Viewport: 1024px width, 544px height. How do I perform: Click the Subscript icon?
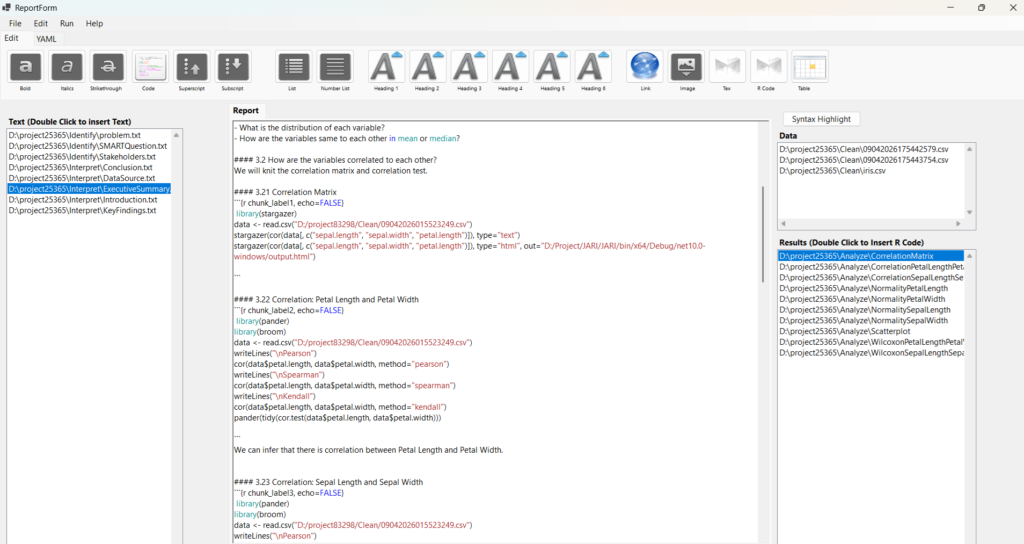click(x=232, y=67)
